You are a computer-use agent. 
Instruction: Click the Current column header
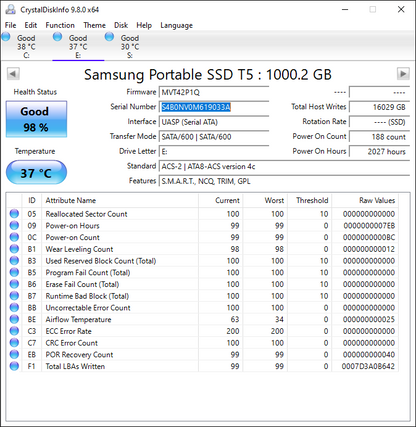pyautogui.click(x=221, y=200)
